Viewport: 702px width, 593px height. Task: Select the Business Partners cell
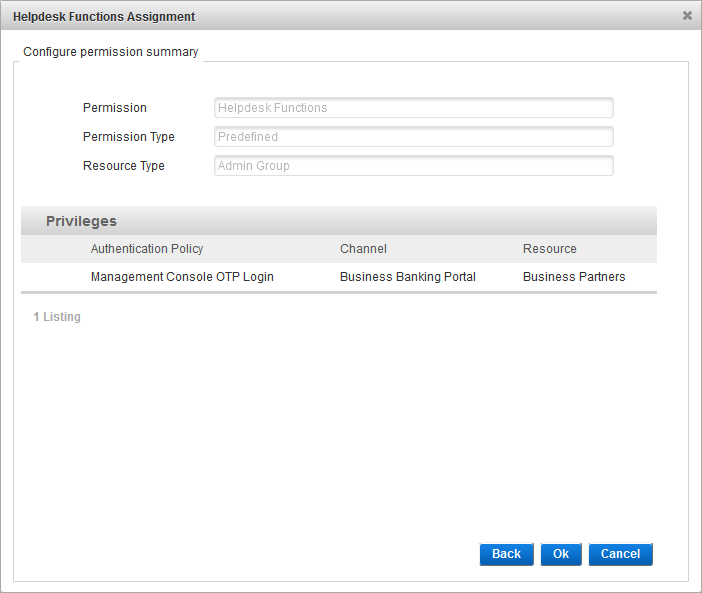pos(574,277)
